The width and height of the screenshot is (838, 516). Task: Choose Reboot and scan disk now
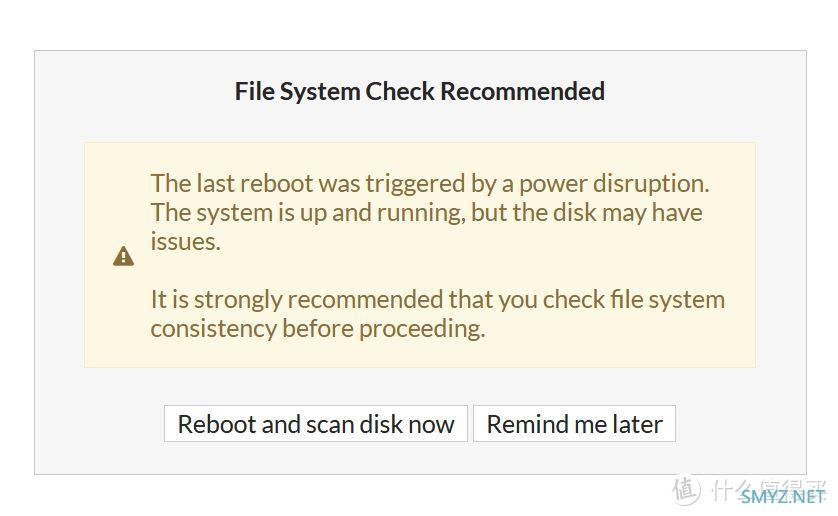[316, 424]
